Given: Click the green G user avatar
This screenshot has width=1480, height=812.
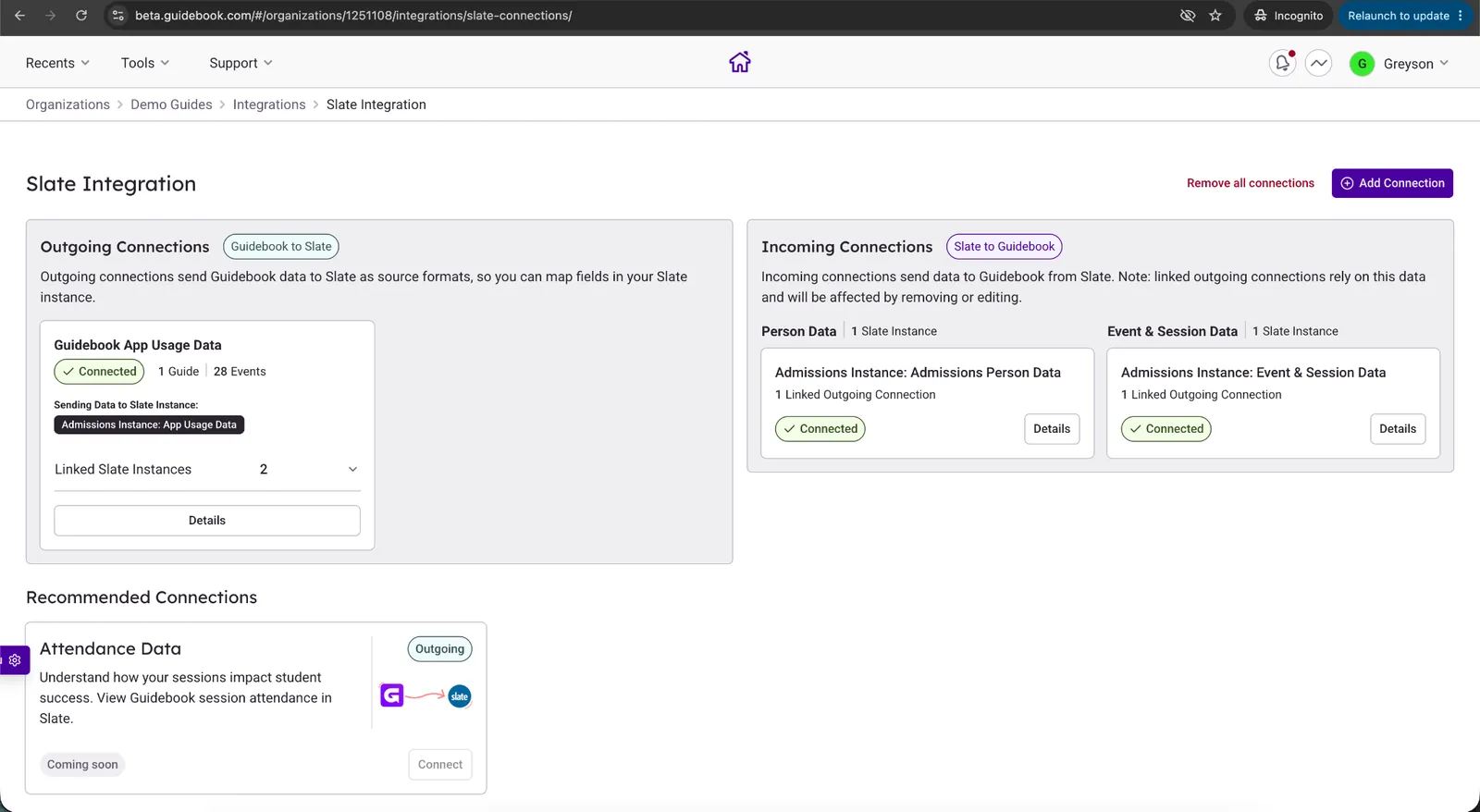Looking at the screenshot, I should pyautogui.click(x=1362, y=64).
